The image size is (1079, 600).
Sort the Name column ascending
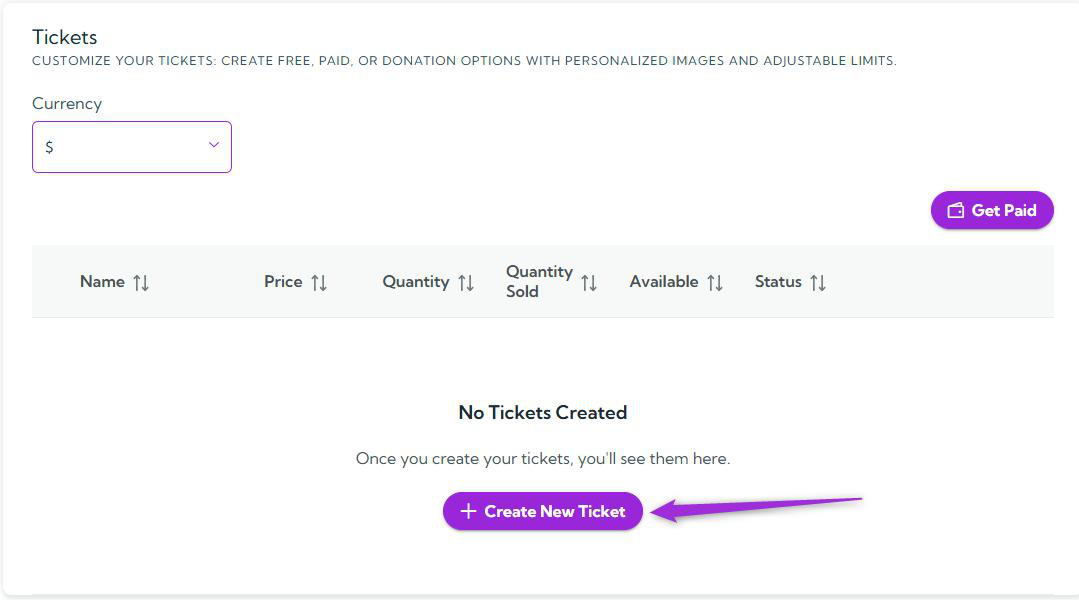point(142,282)
